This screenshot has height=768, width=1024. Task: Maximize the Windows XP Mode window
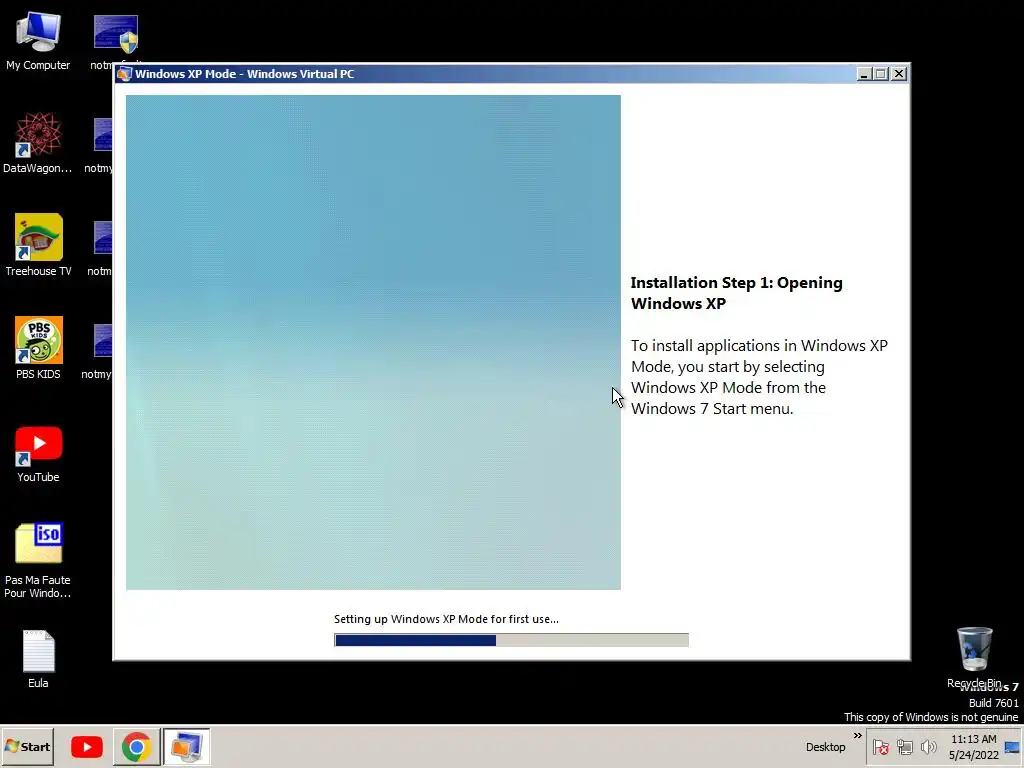click(881, 74)
